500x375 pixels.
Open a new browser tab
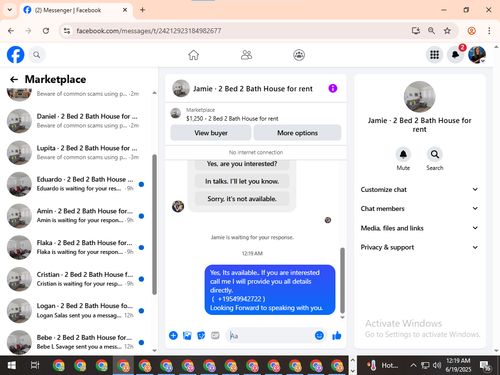pyautogui.click(x=142, y=10)
